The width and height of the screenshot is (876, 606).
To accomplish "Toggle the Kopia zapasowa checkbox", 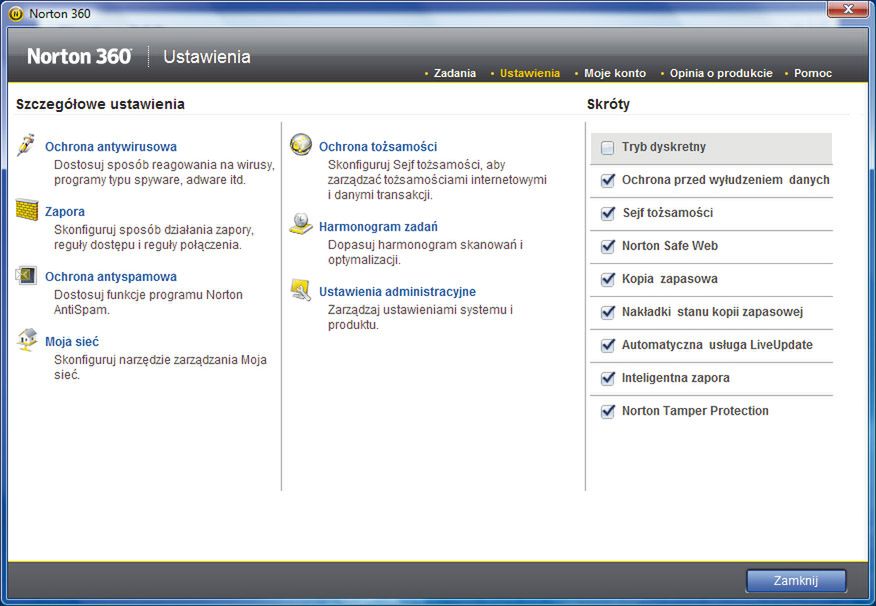I will pyautogui.click(x=608, y=279).
